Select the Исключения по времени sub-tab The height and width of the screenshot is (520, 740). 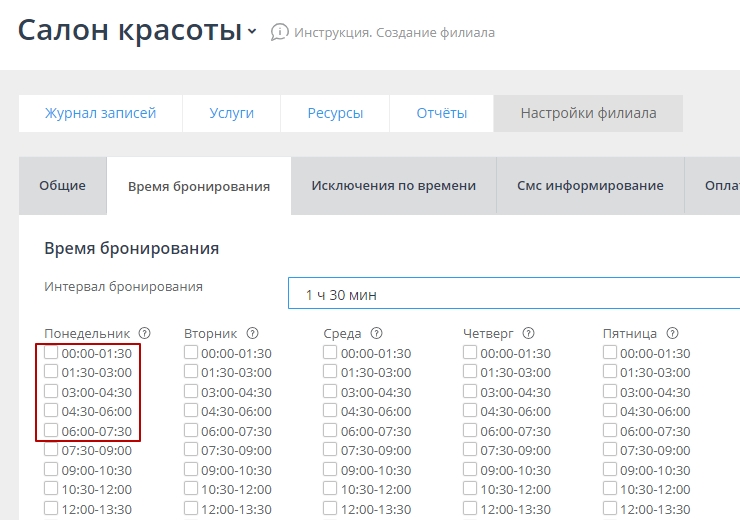[x=393, y=186]
